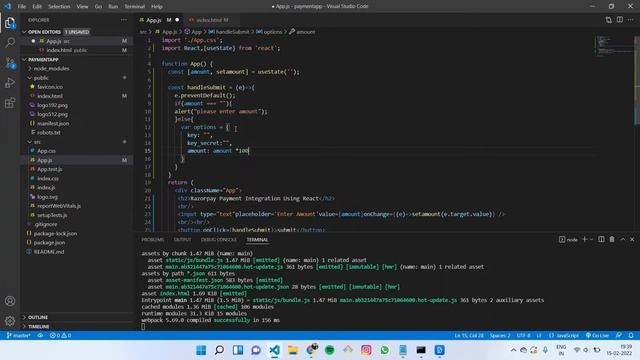This screenshot has width=640, height=360.
Task: Open the Source Control view
Action: pos(10,62)
